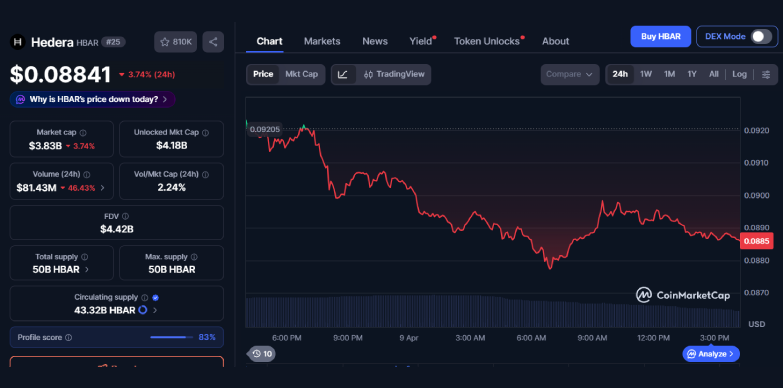This screenshot has height=388, width=783.
Task: Click the 50B HBAR Max. supply value
Action: click(x=171, y=270)
